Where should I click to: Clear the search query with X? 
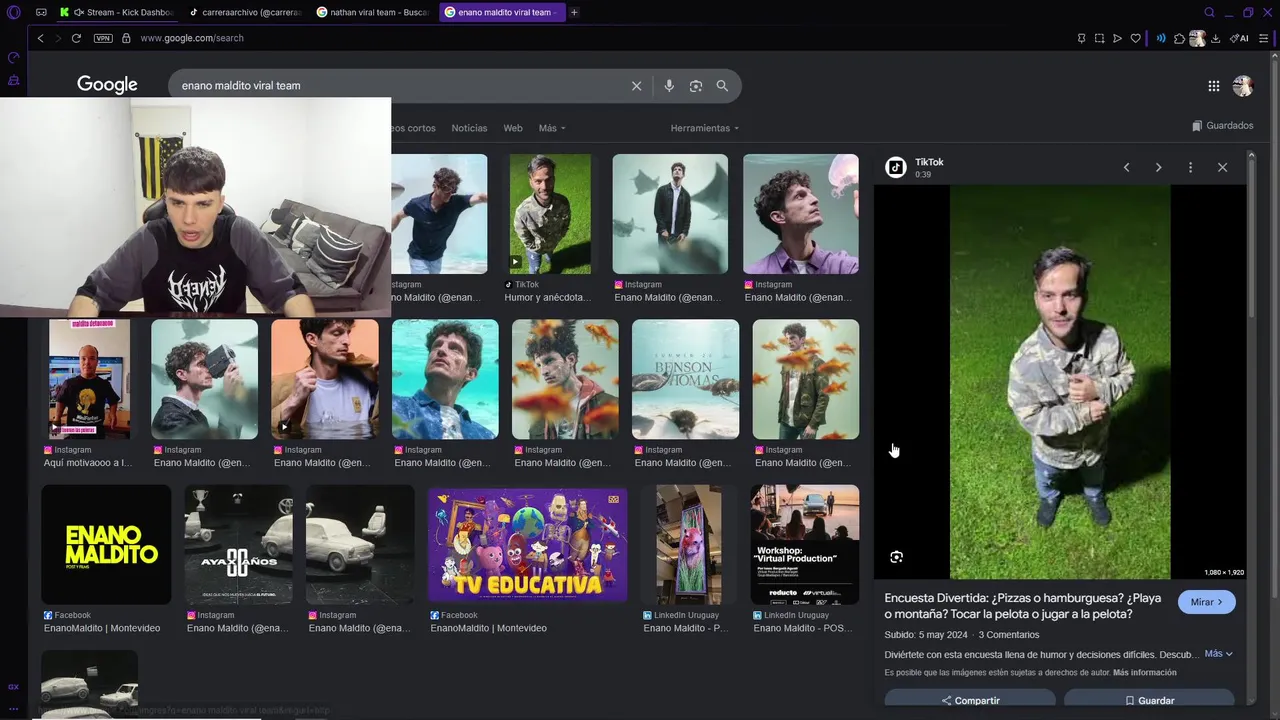[x=636, y=86]
